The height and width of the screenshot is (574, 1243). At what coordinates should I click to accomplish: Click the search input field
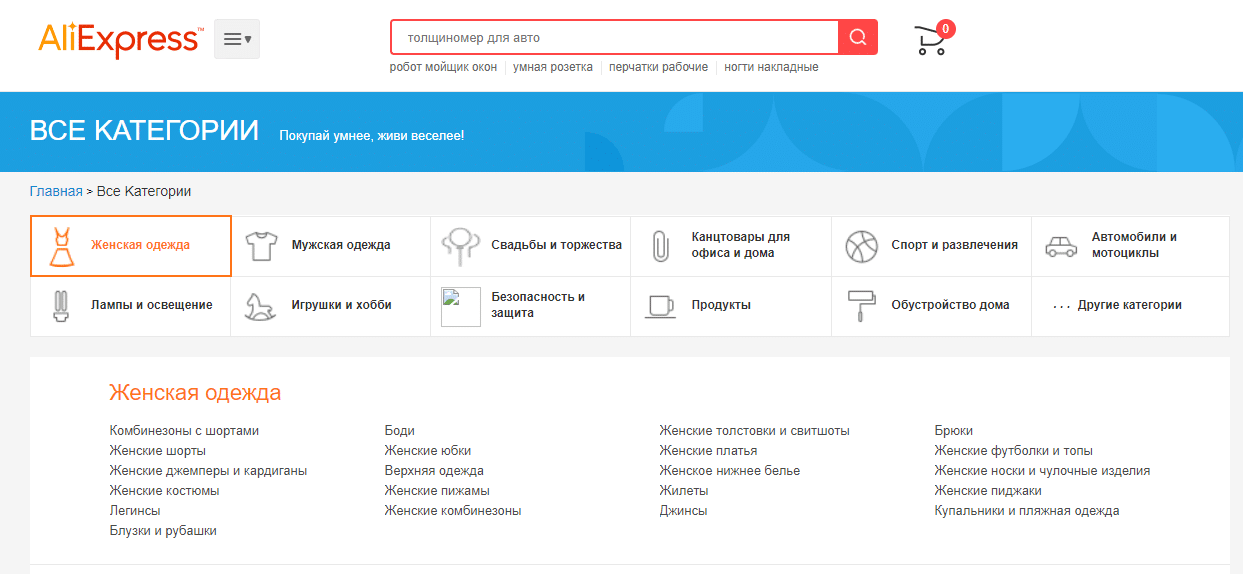(x=614, y=37)
